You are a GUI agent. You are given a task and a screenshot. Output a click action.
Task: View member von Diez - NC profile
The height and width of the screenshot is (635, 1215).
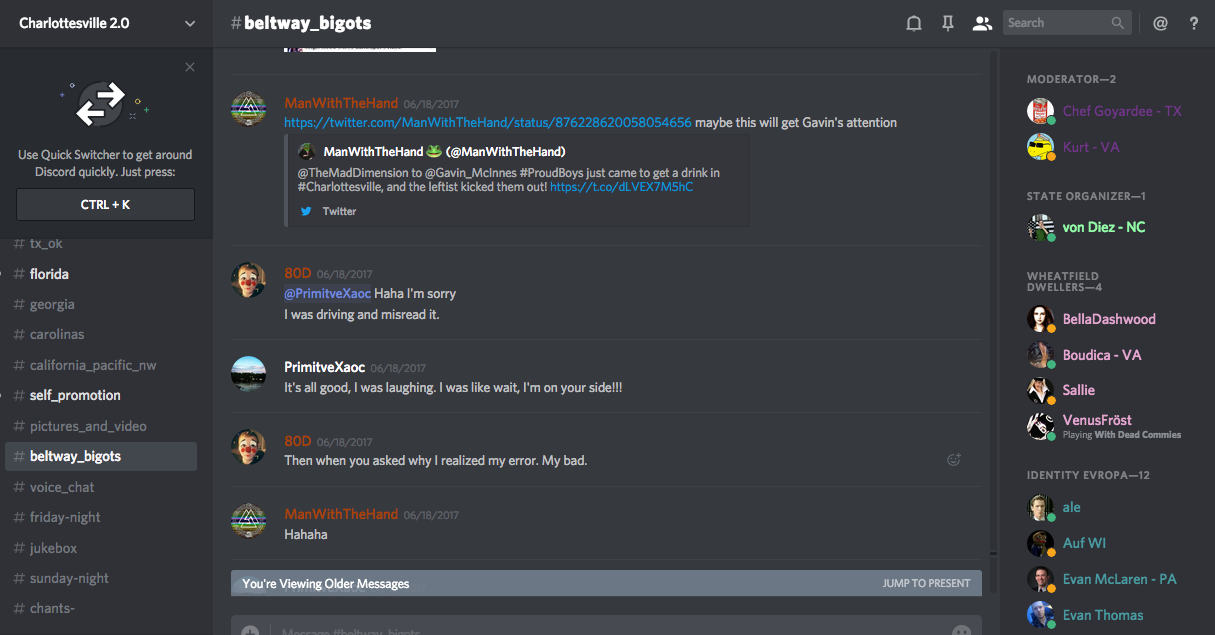click(x=1103, y=227)
